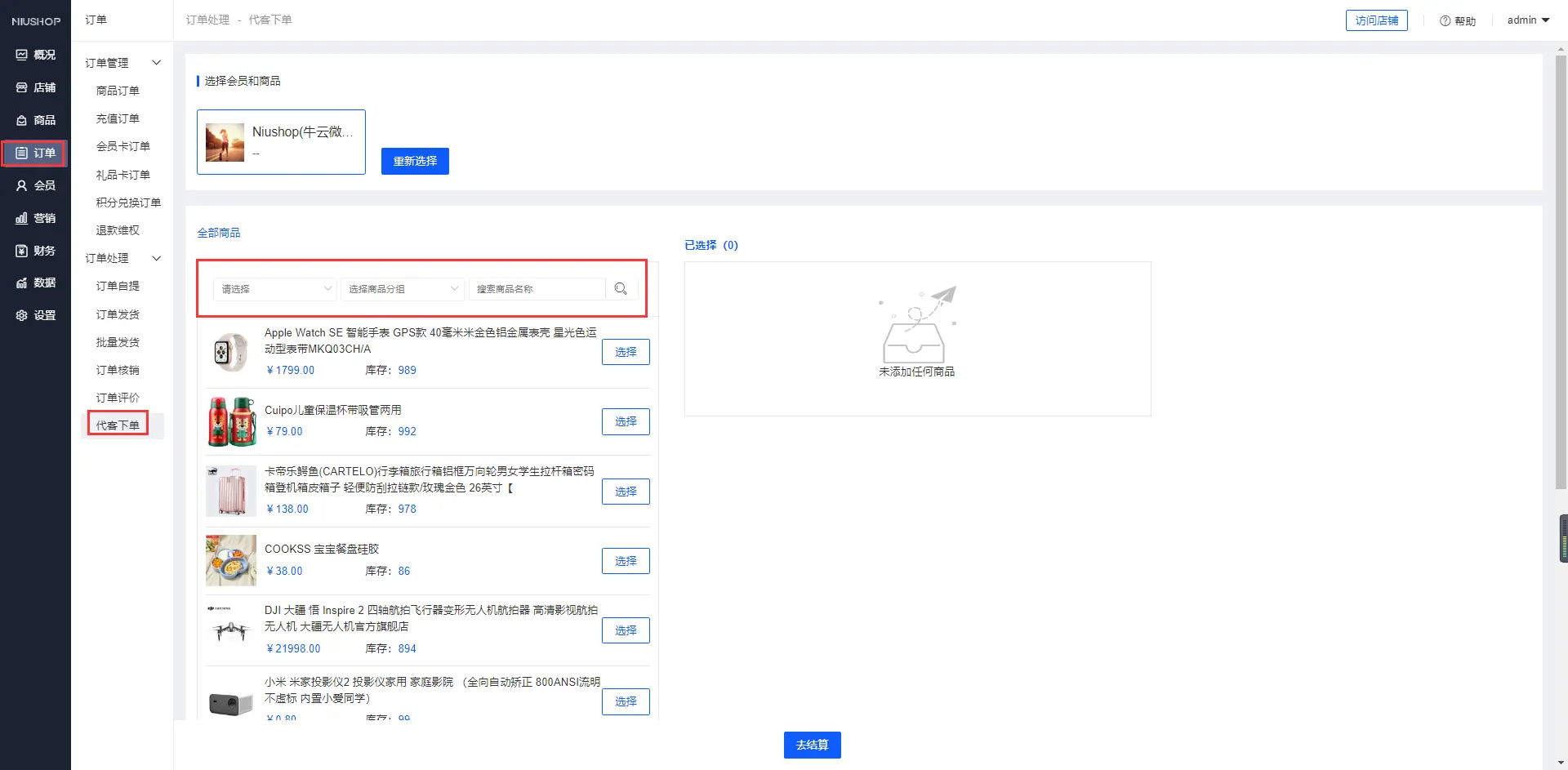Select 退款维权 from order submenu

(118, 230)
